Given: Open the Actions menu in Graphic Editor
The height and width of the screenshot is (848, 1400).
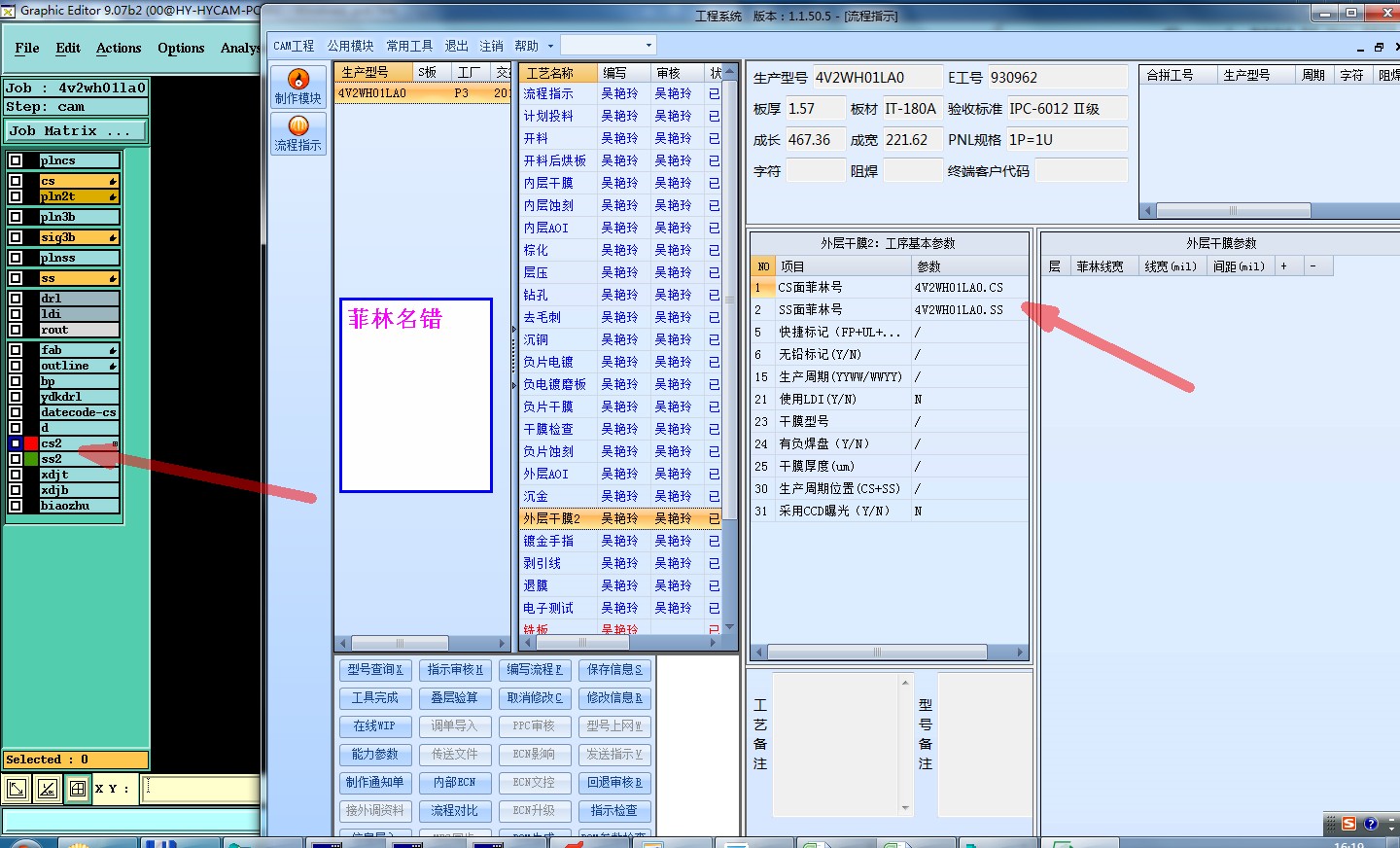Looking at the screenshot, I should (119, 48).
